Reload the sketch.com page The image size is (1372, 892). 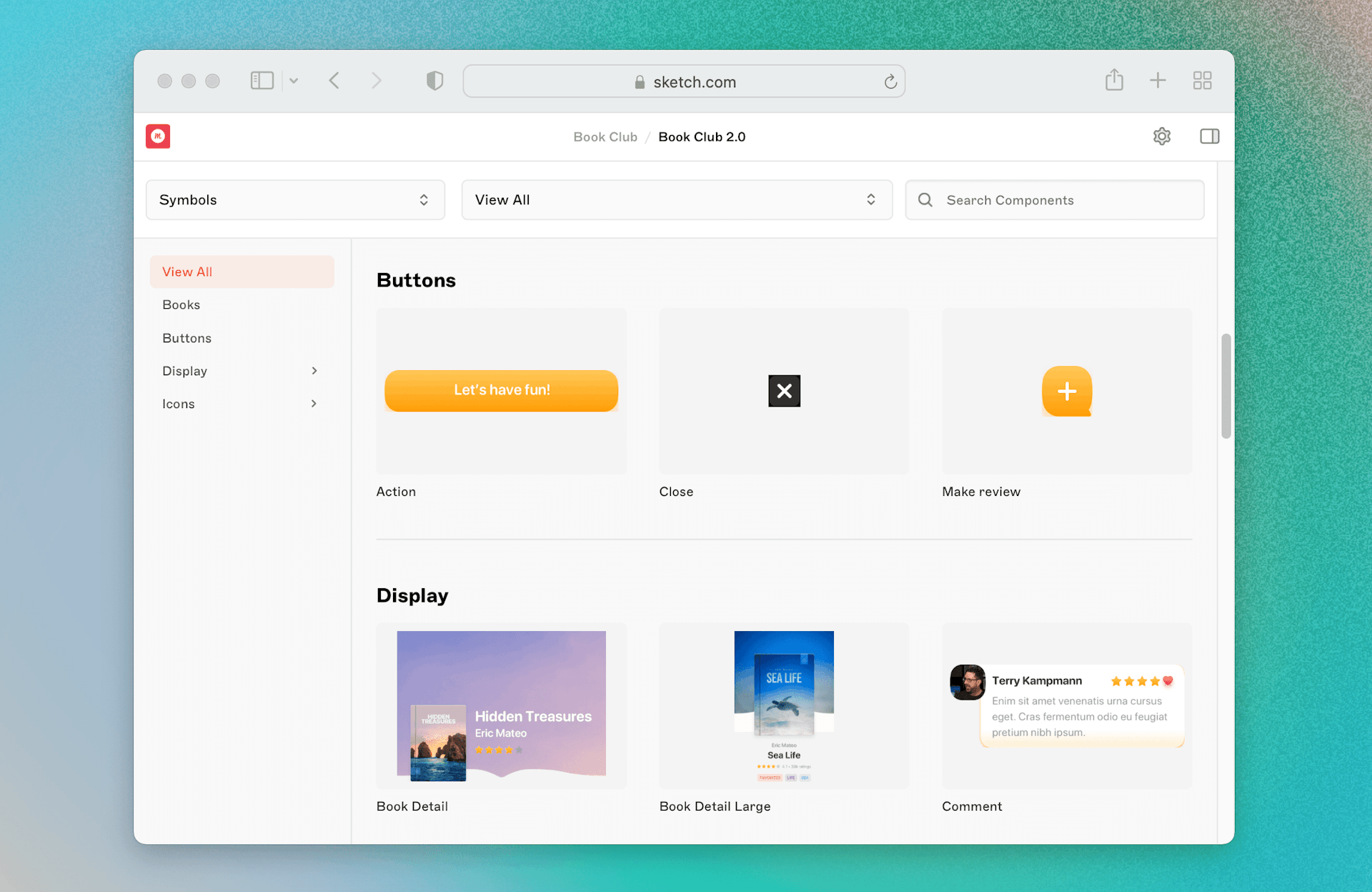pyautogui.click(x=890, y=82)
